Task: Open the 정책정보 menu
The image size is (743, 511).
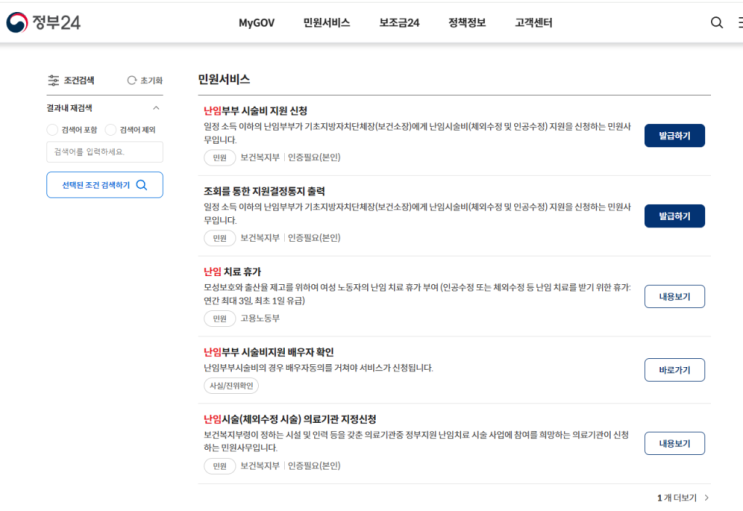Action: coord(467,23)
